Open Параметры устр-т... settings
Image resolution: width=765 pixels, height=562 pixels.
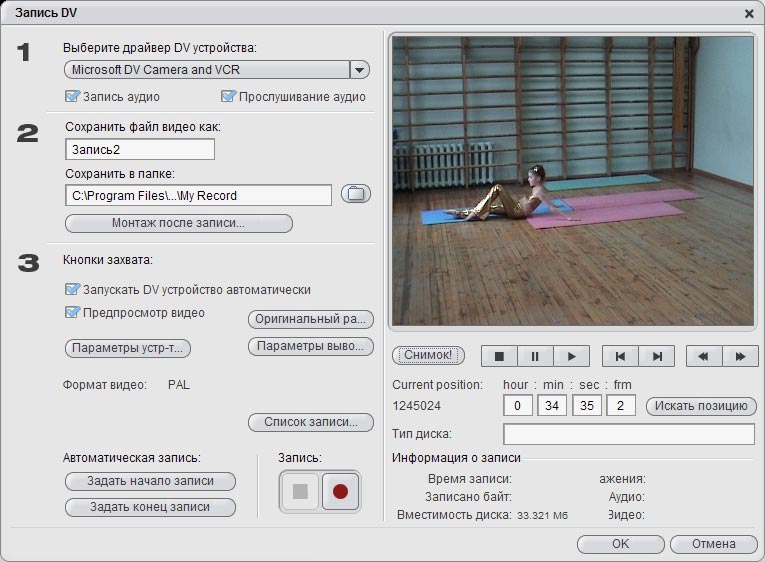pos(128,348)
